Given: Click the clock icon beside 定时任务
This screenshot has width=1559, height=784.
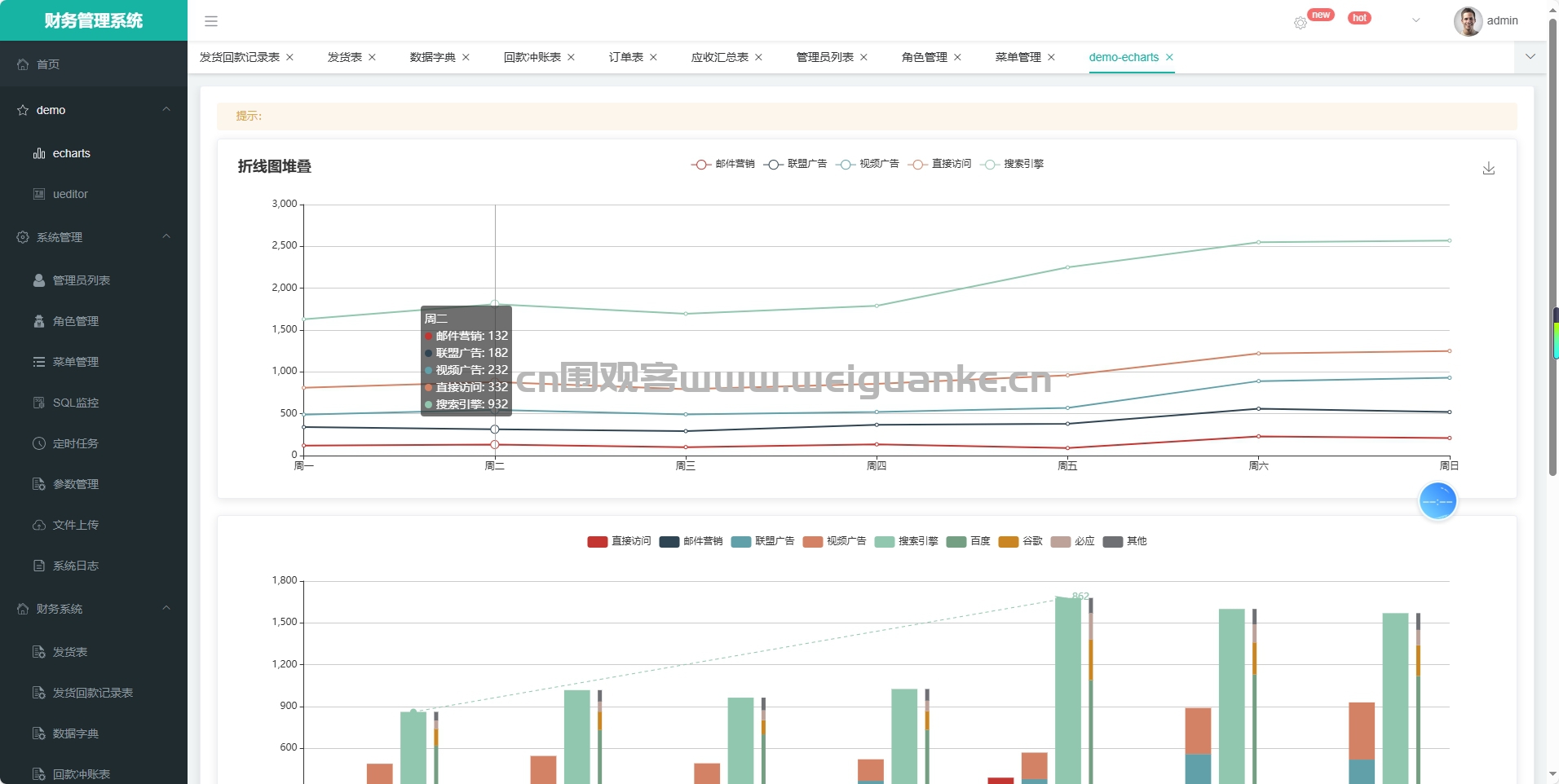Looking at the screenshot, I should tap(39, 443).
